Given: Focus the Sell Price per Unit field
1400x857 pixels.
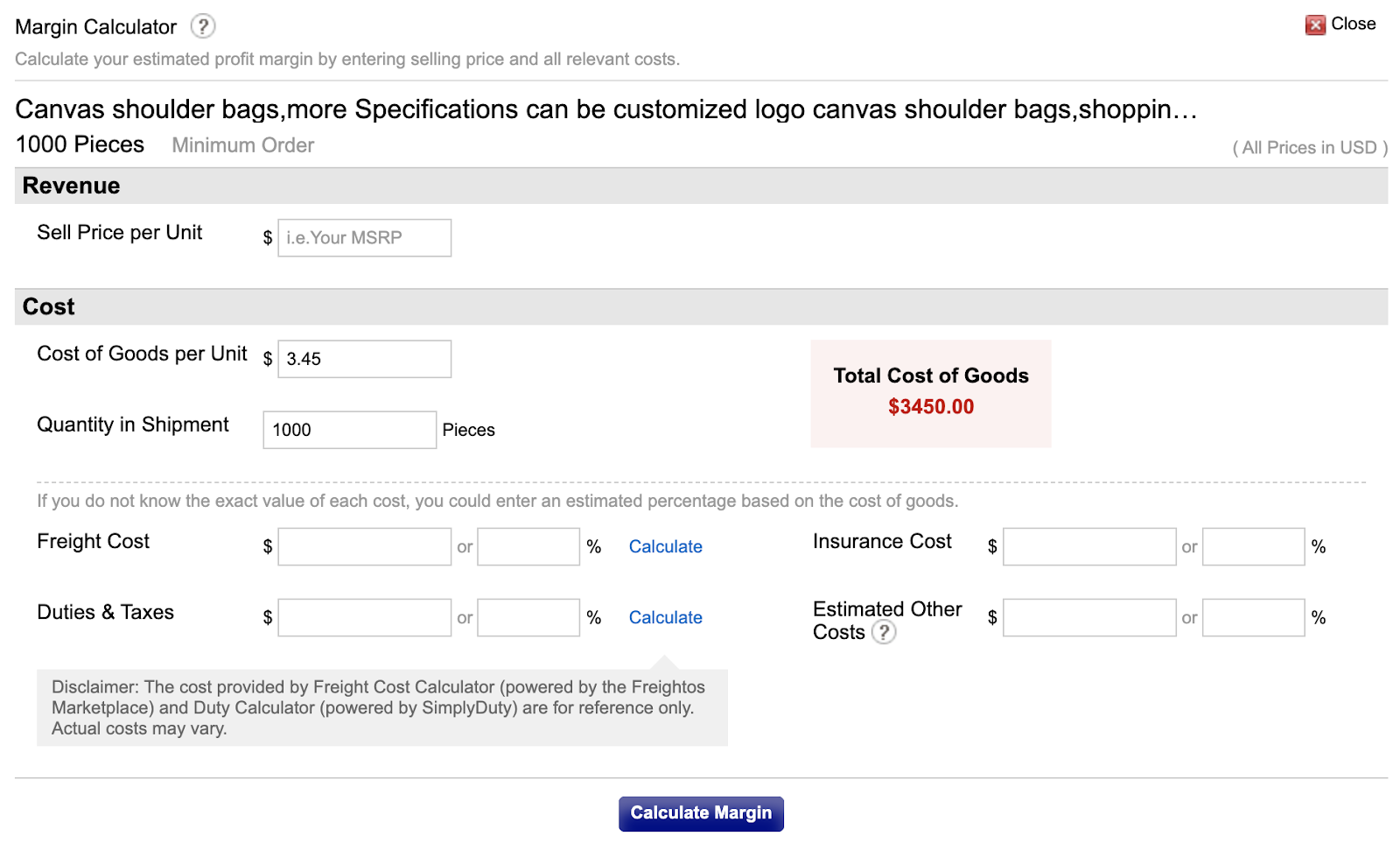Looking at the screenshot, I should pyautogui.click(x=364, y=238).
